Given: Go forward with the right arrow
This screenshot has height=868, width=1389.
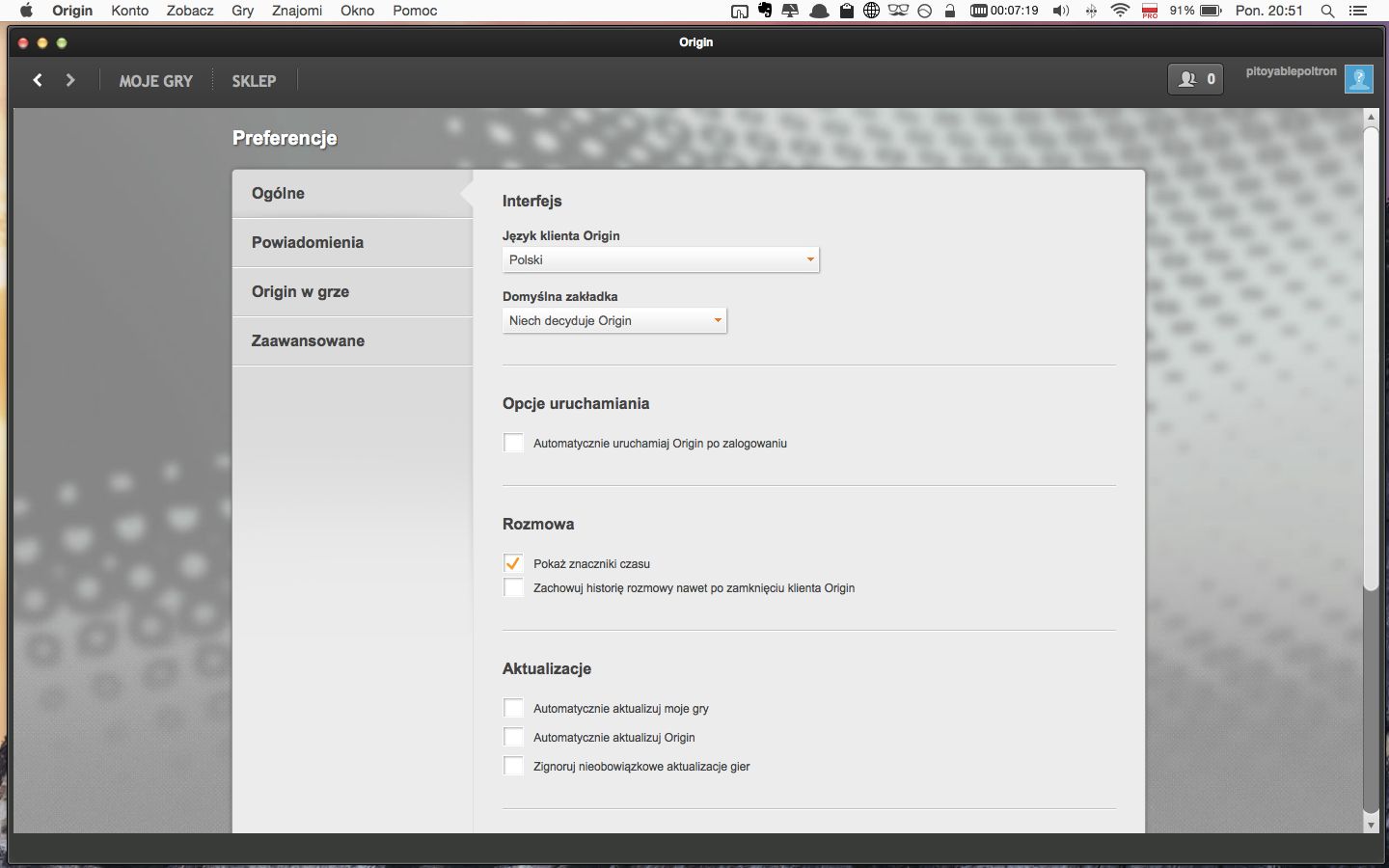Looking at the screenshot, I should click(x=70, y=80).
